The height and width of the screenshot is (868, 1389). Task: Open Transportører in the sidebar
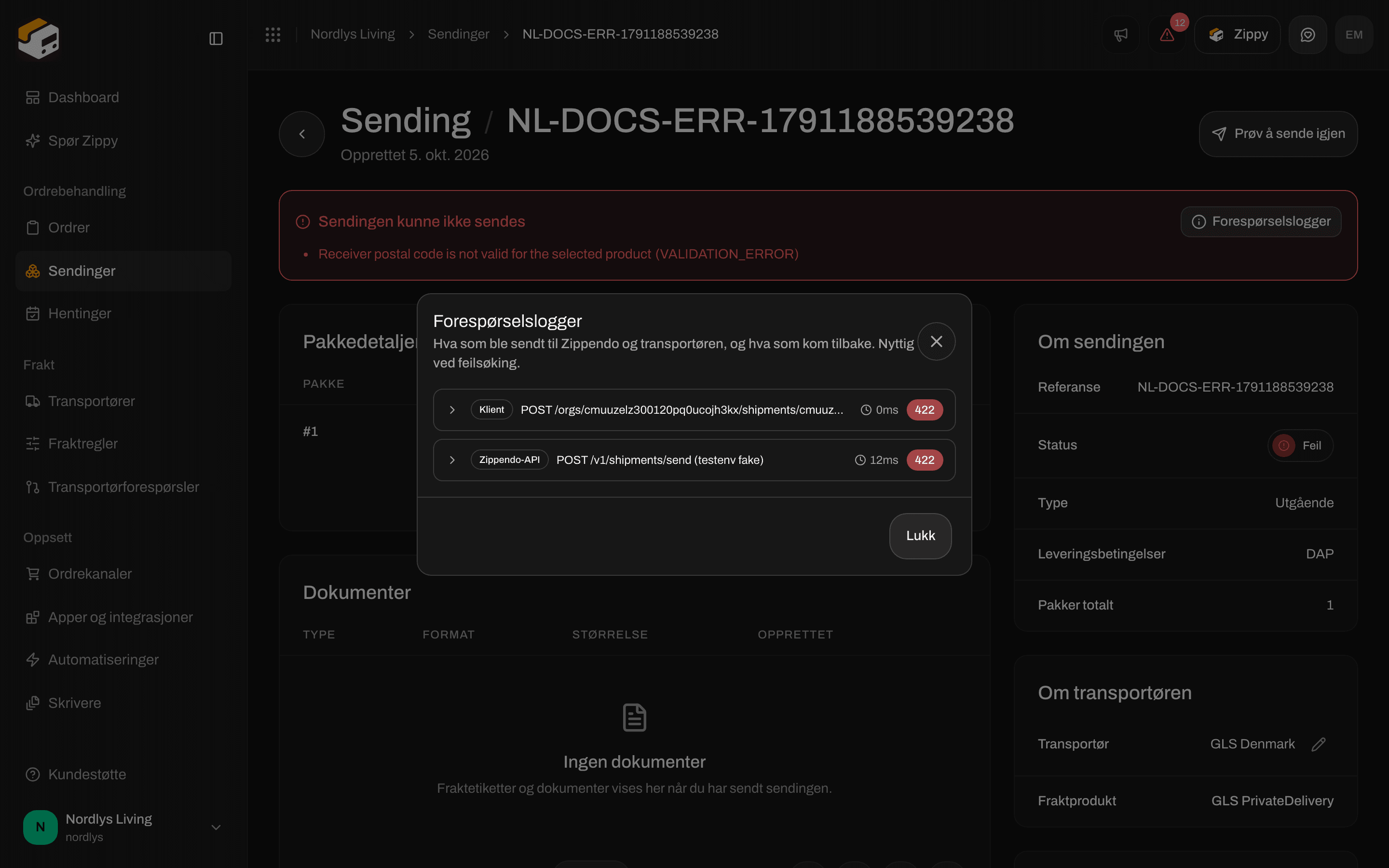tap(123, 401)
